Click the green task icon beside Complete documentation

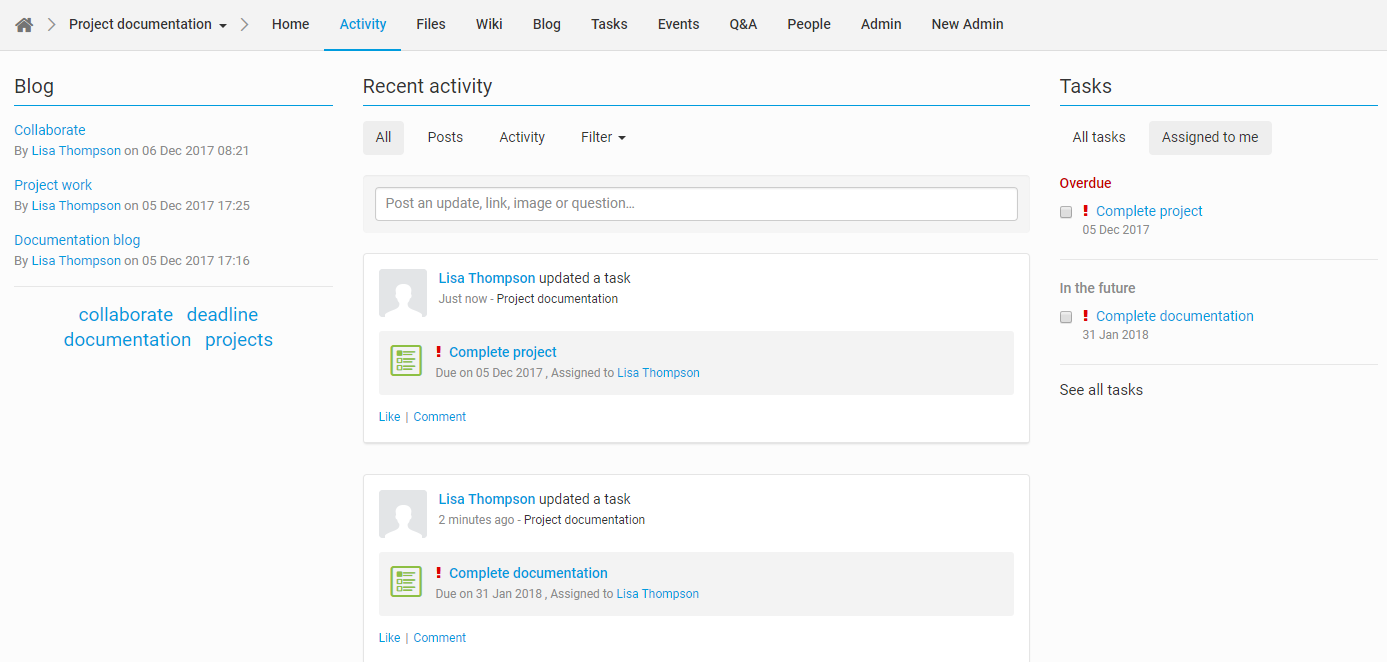pos(405,582)
